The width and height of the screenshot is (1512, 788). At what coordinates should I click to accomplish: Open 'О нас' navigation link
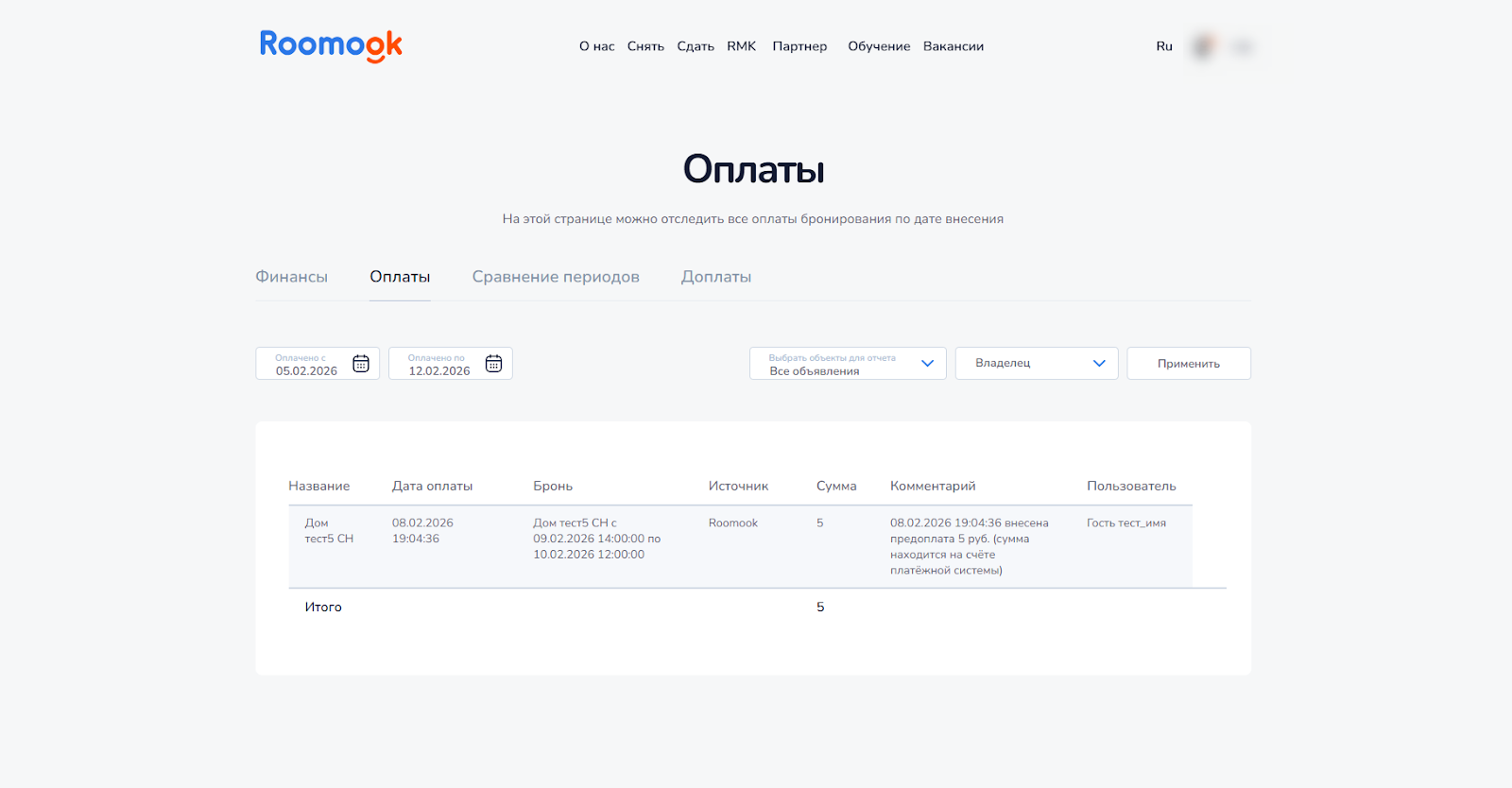pyautogui.click(x=596, y=46)
